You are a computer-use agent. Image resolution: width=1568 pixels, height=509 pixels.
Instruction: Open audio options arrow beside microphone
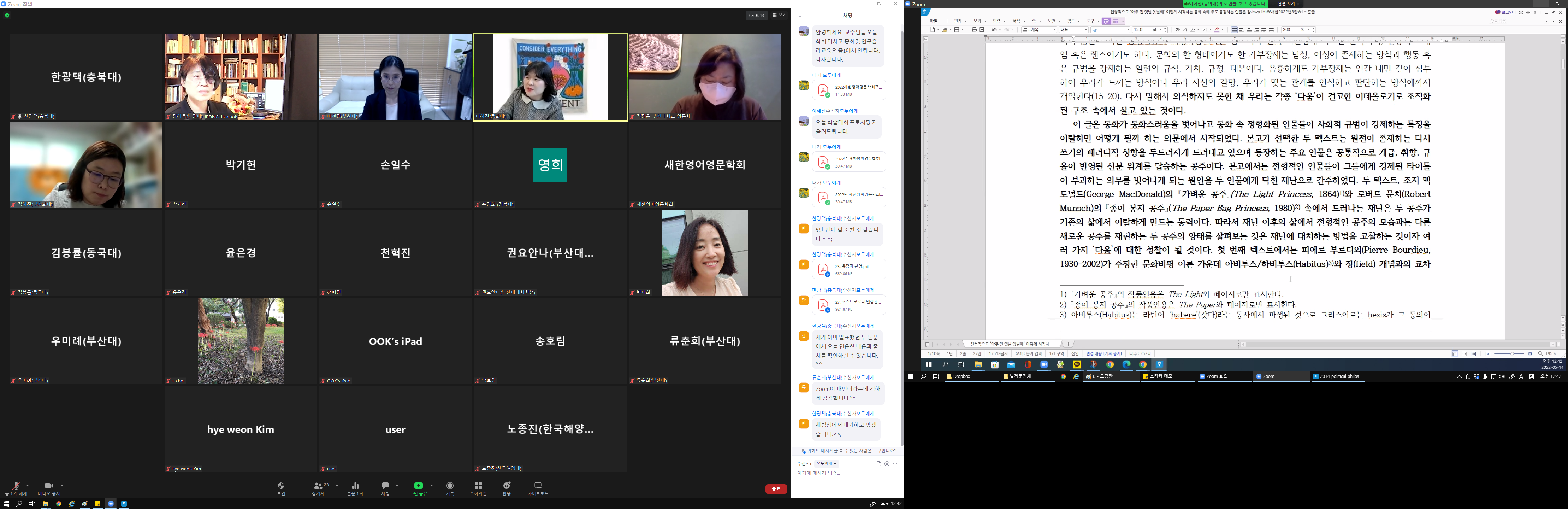(x=28, y=486)
